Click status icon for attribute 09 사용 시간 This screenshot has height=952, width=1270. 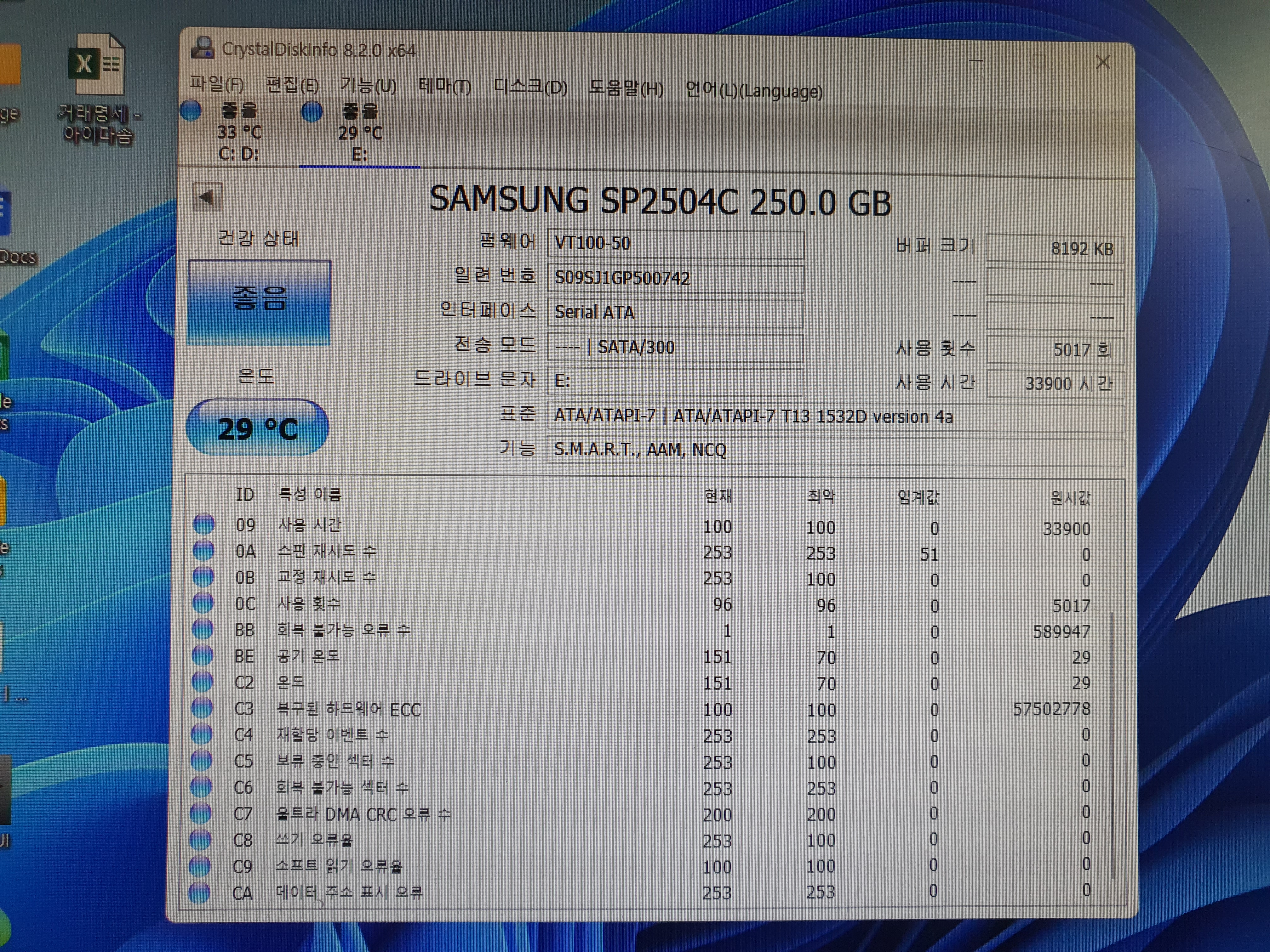[204, 524]
